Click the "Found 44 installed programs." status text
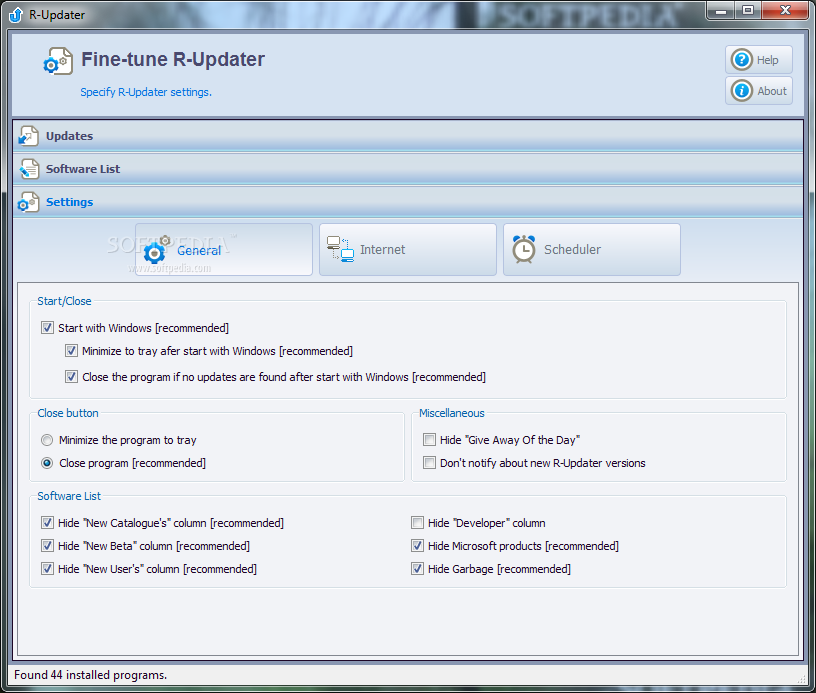This screenshot has height=693, width=816. pyautogui.click(x=91, y=675)
